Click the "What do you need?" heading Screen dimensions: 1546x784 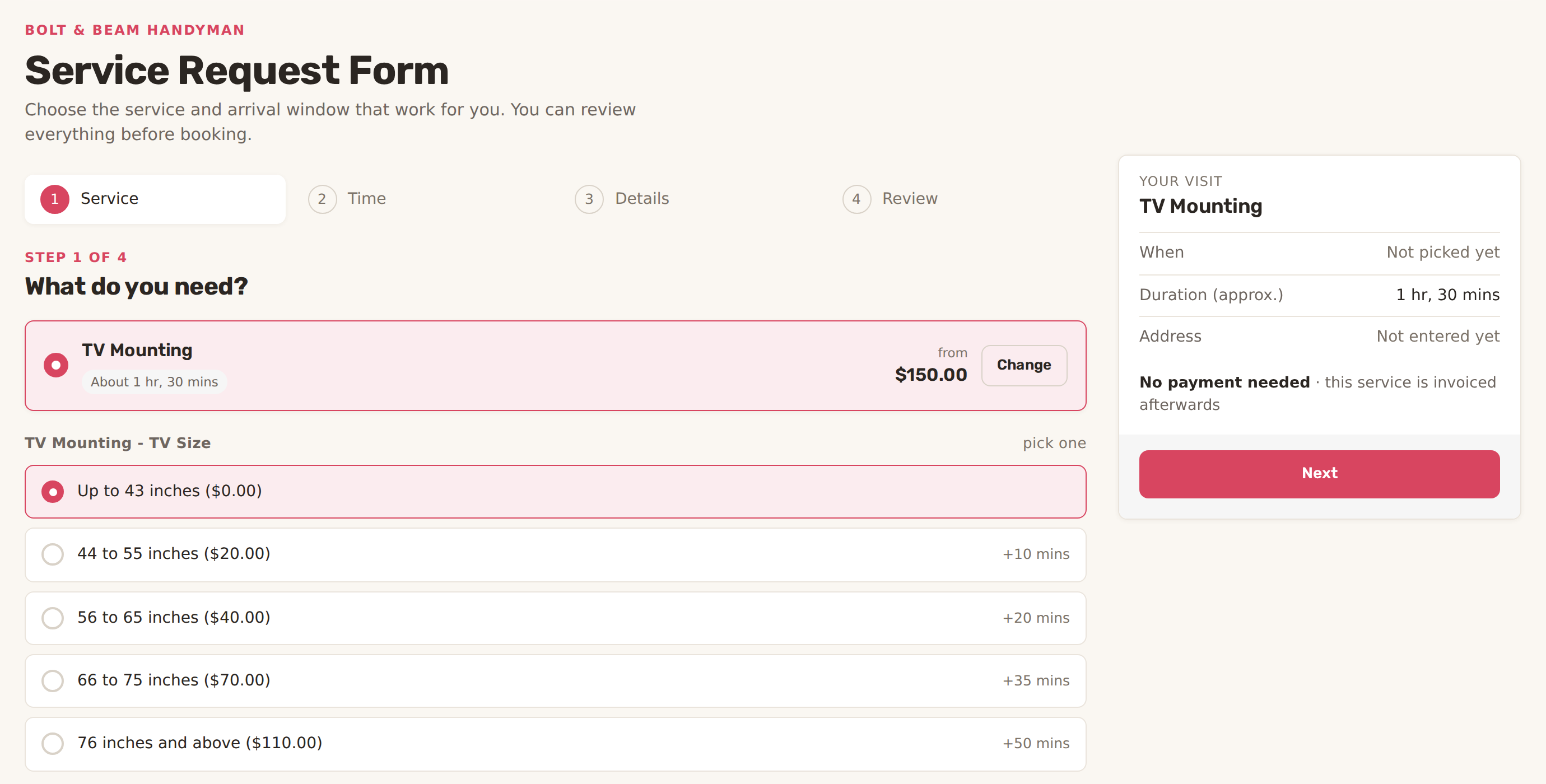click(136, 287)
